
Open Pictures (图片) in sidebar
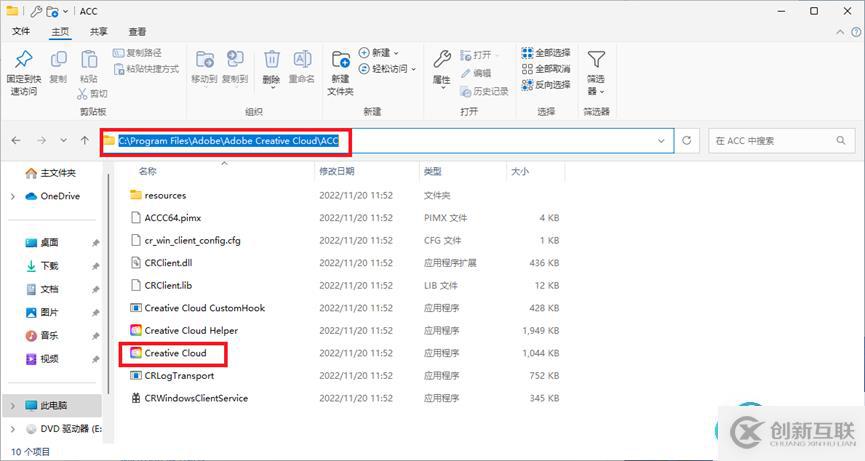click(x=42, y=312)
